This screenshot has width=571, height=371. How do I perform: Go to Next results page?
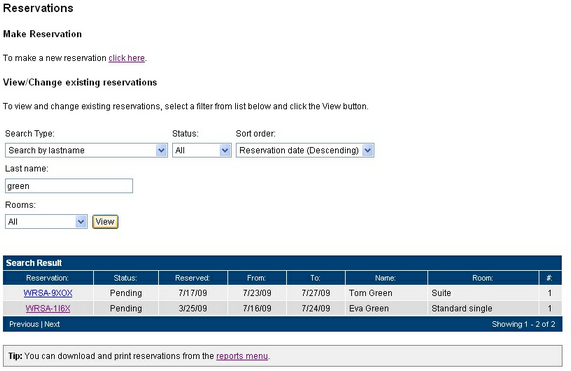coord(52,324)
